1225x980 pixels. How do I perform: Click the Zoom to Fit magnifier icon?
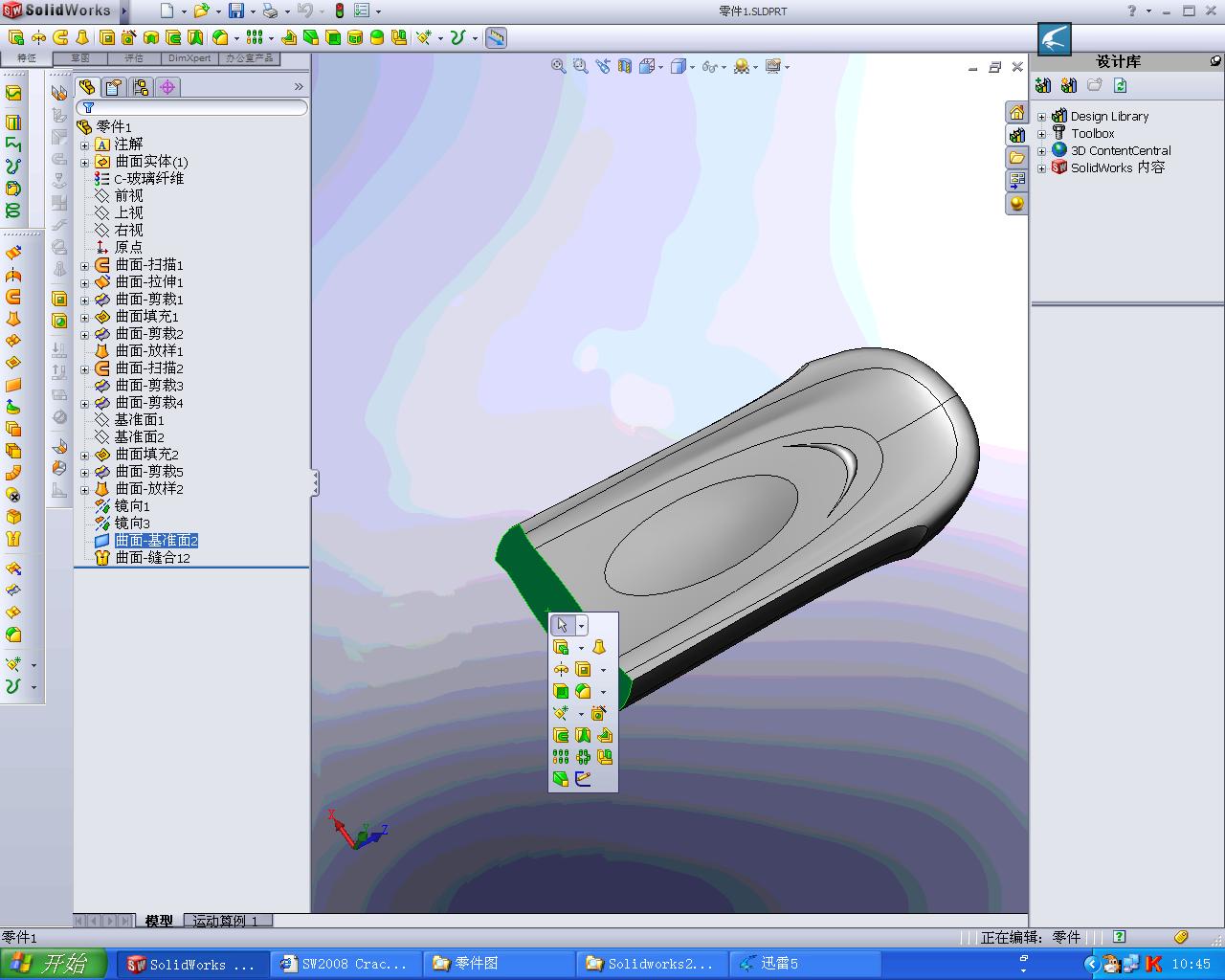point(559,66)
